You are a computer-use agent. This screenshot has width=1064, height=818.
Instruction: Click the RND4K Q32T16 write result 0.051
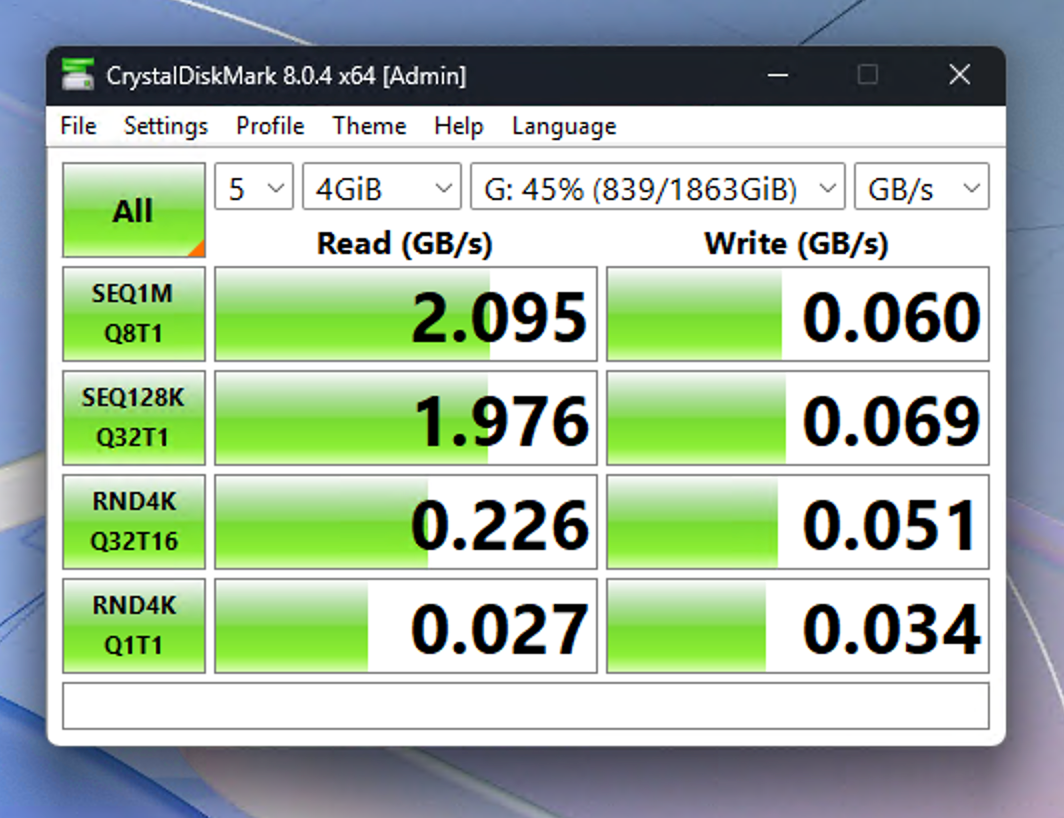pyautogui.click(x=798, y=521)
